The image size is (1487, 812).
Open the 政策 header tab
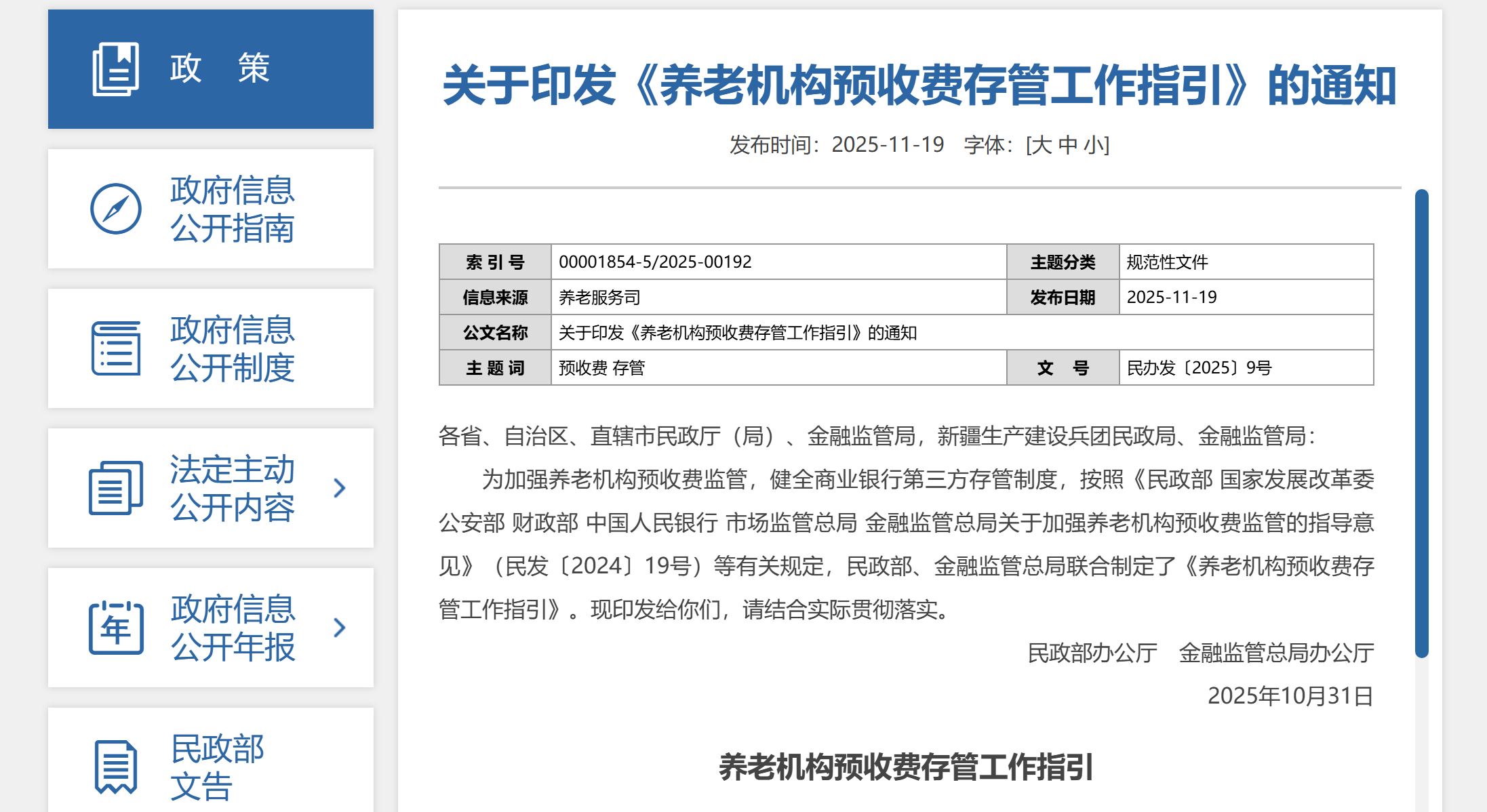pos(211,69)
